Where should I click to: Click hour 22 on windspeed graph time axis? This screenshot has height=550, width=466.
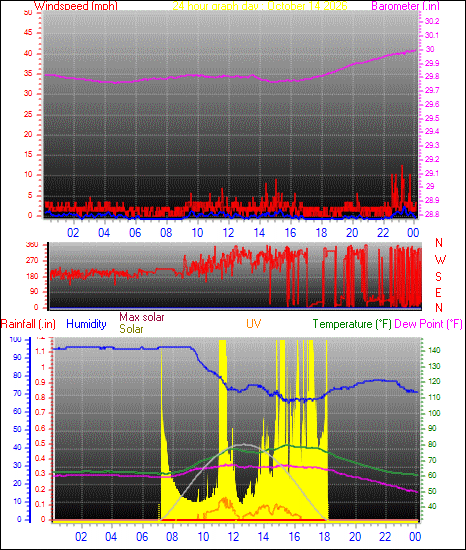click(x=383, y=233)
